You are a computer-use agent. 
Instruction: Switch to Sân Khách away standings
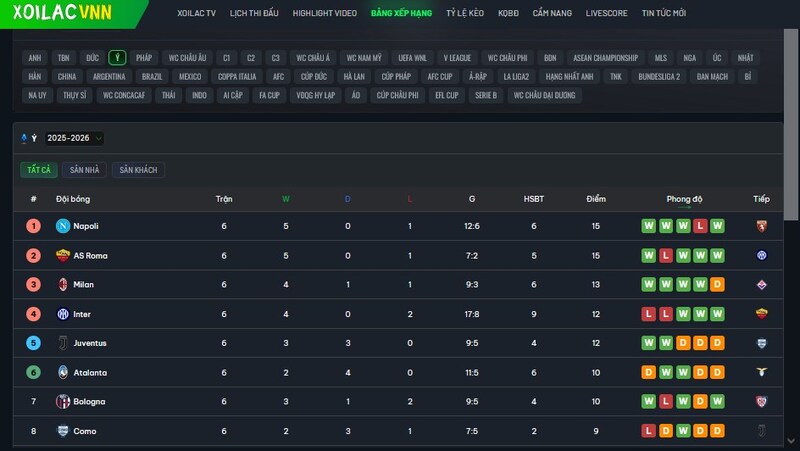pos(138,170)
